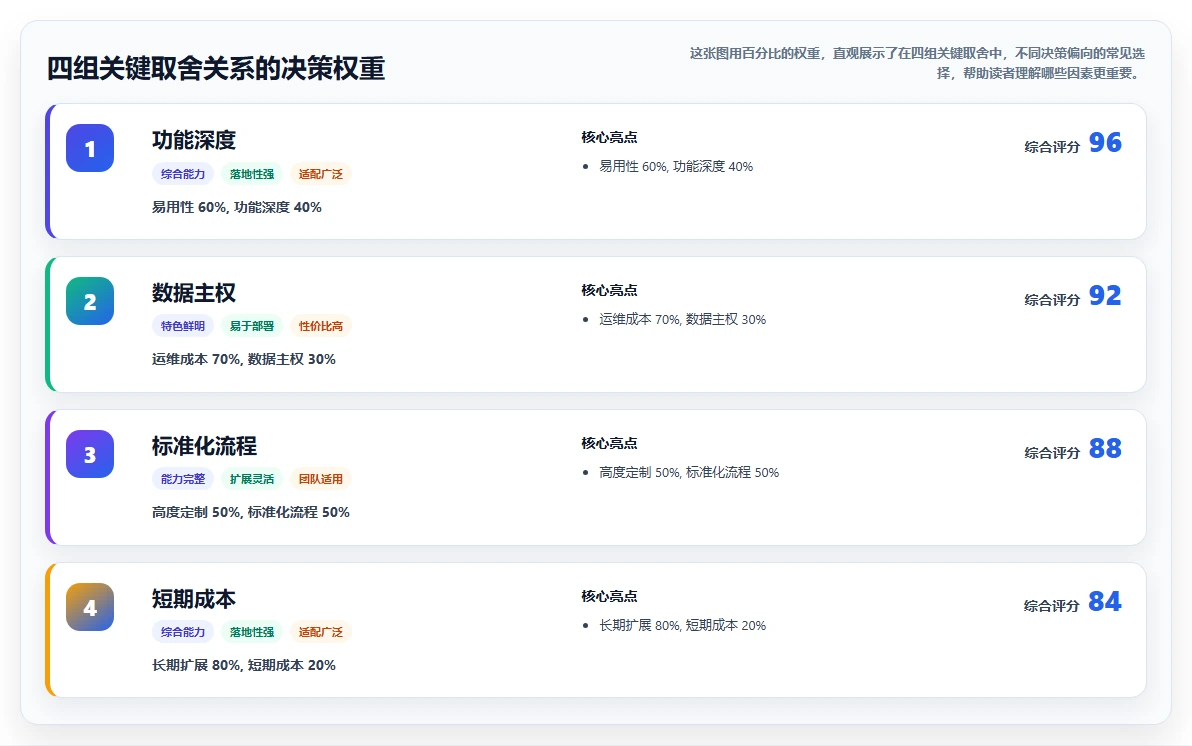The width and height of the screenshot is (1192, 746).
Task: Click the number 2 rank badge
Action: pos(90,301)
